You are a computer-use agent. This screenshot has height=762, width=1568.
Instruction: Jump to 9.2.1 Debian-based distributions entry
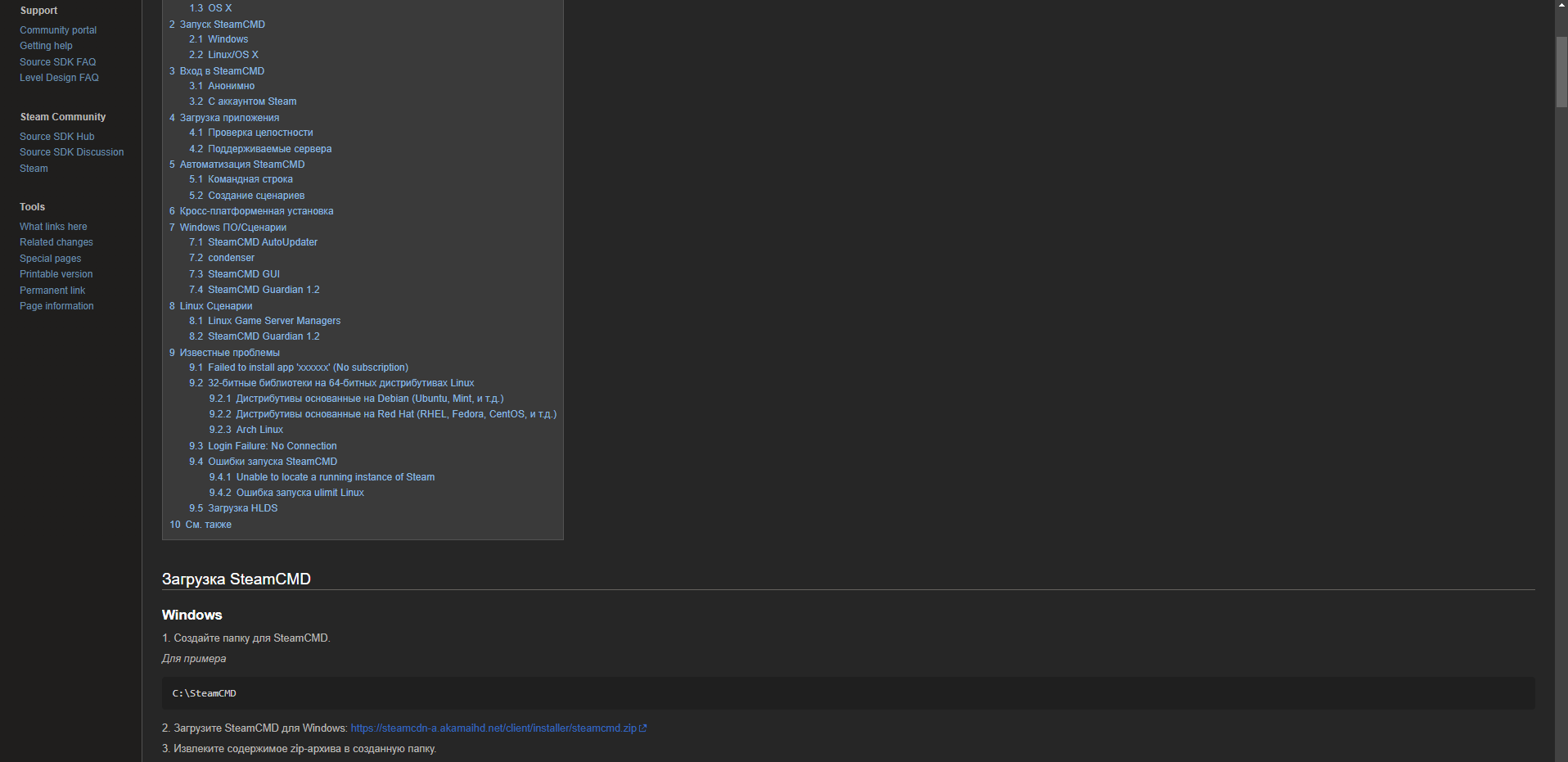click(x=356, y=399)
